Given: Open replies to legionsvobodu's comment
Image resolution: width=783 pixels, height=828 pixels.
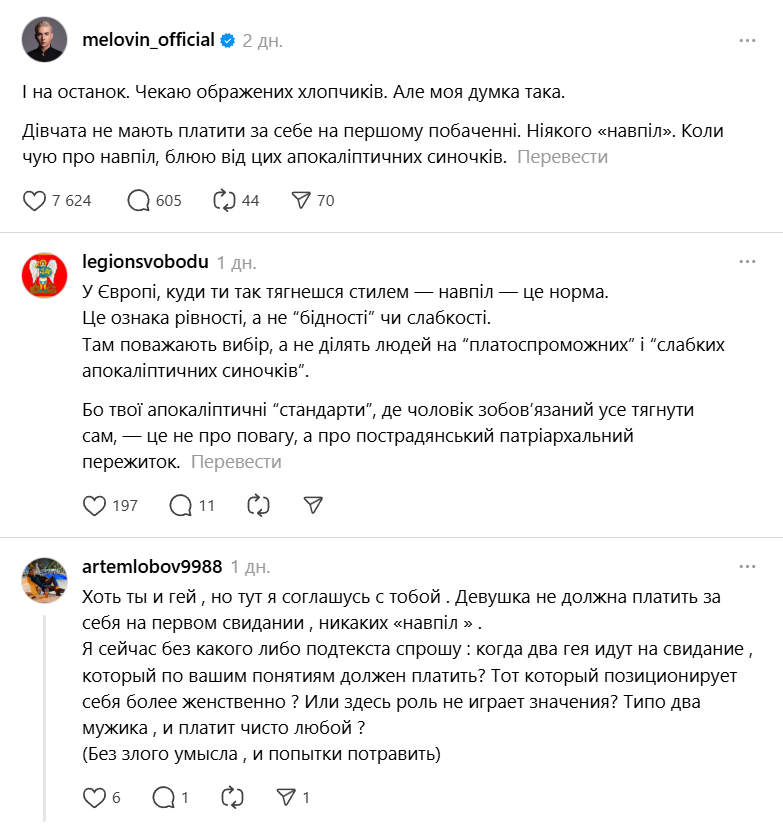Looking at the screenshot, I should click(183, 505).
